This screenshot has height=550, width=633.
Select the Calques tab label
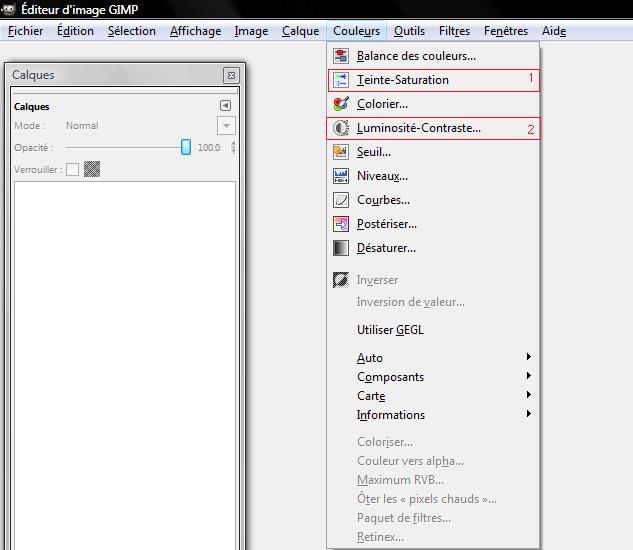(31, 107)
